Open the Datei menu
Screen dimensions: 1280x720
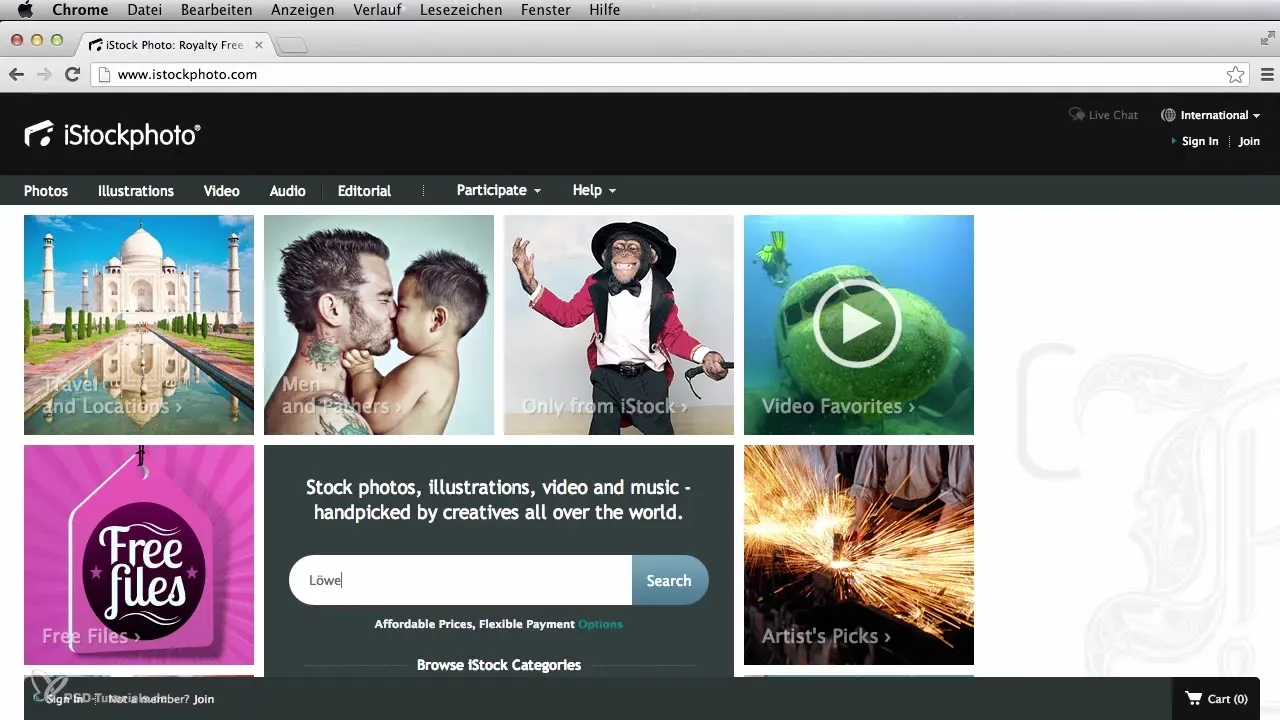(x=145, y=10)
